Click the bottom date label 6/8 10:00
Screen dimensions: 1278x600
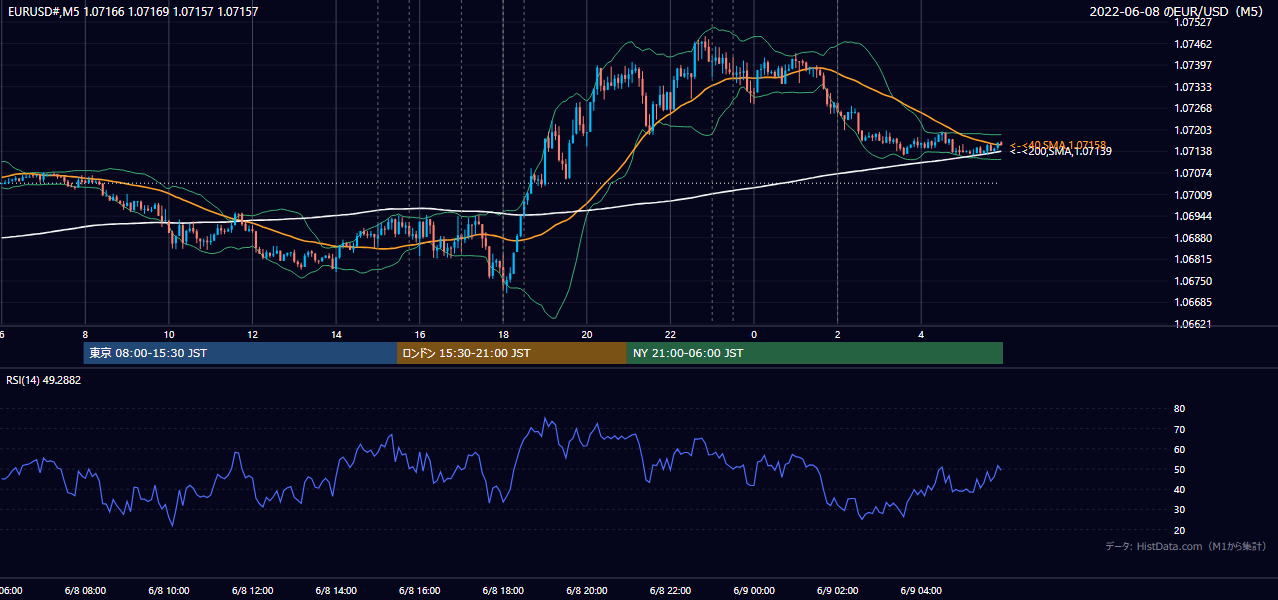coord(169,591)
